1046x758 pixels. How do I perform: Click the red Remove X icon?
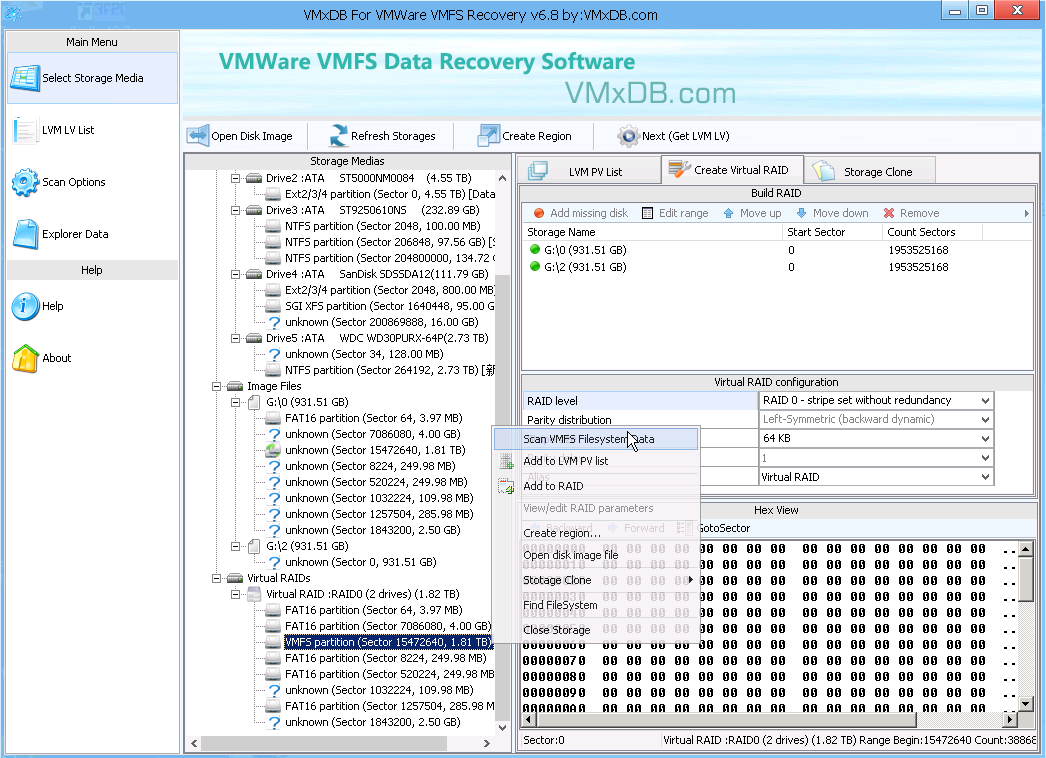click(x=889, y=213)
